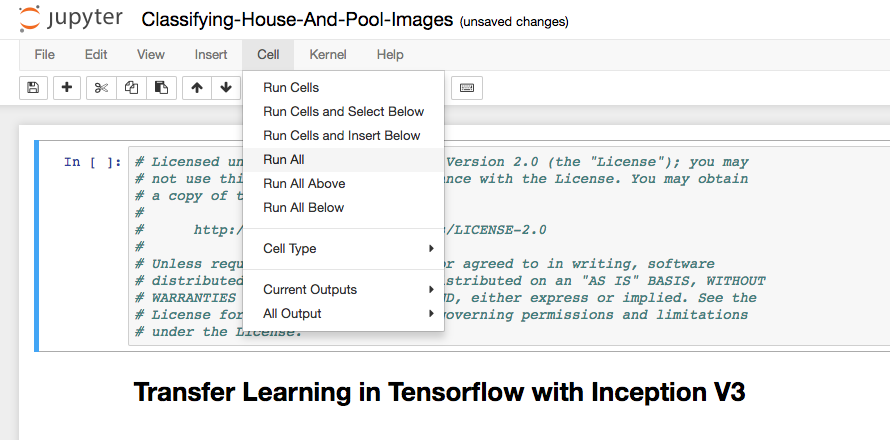This screenshot has height=440, width=890.
Task: Select Run All in the Cell menu
Action: pyautogui.click(x=343, y=160)
